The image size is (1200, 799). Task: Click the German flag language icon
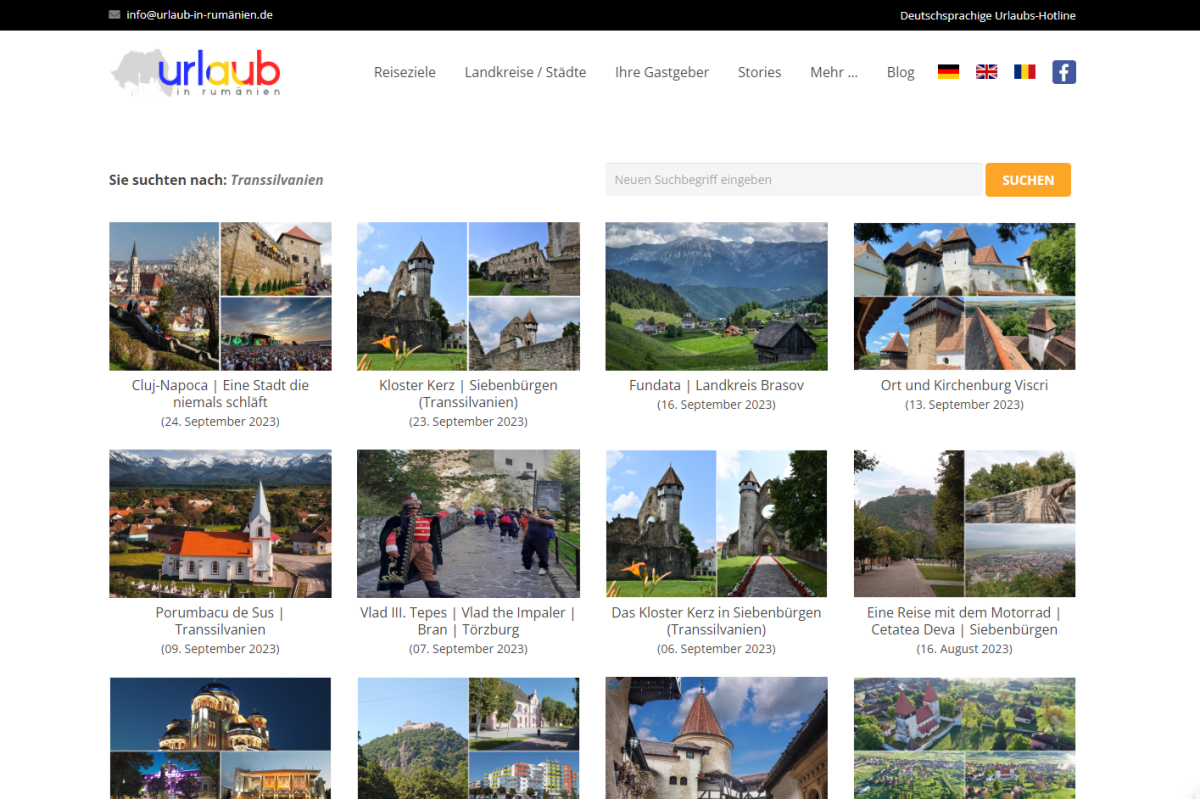click(x=948, y=72)
